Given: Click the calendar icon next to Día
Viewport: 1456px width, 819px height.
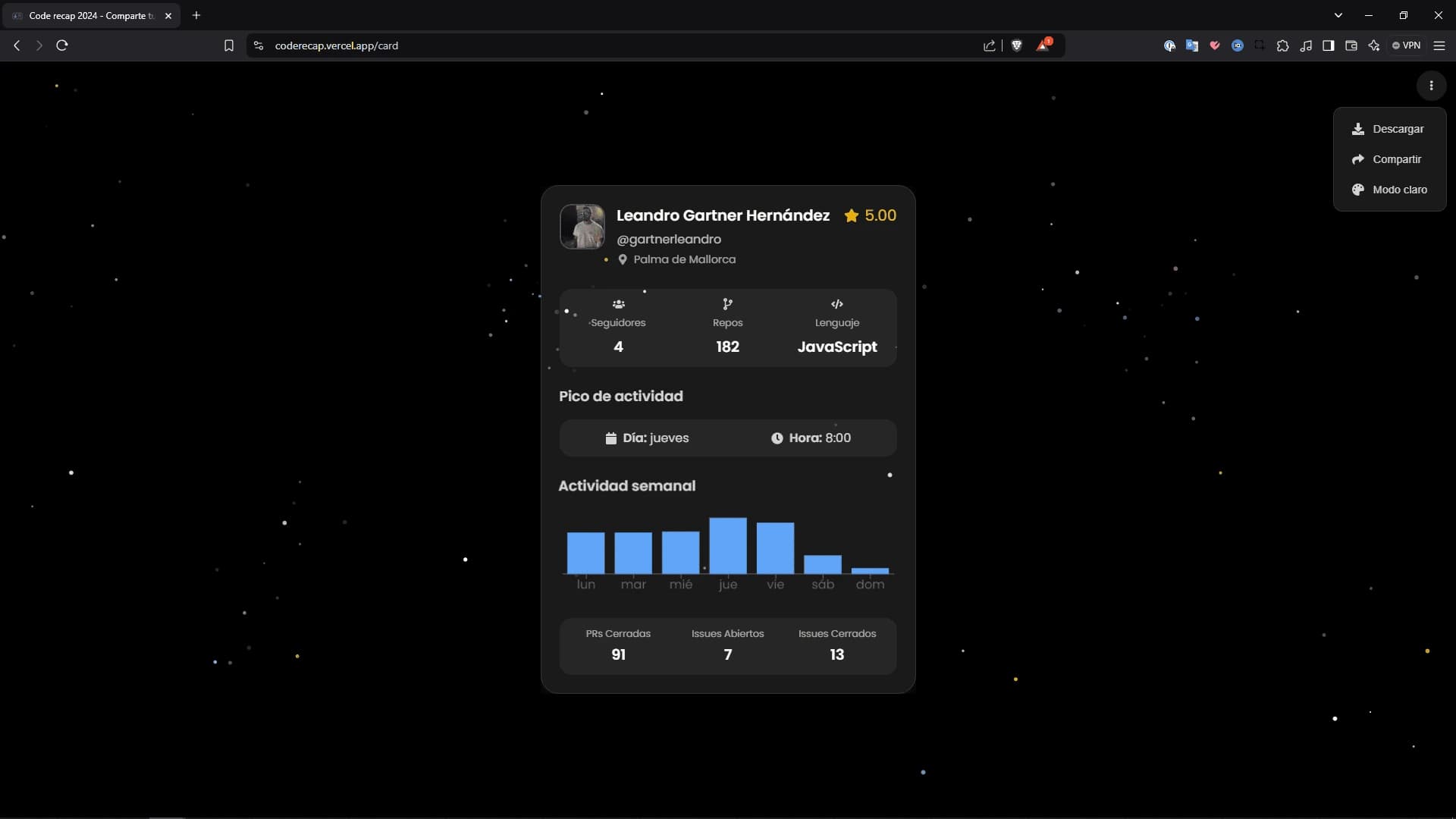Looking at the screenshot, I should pos(610,438).
